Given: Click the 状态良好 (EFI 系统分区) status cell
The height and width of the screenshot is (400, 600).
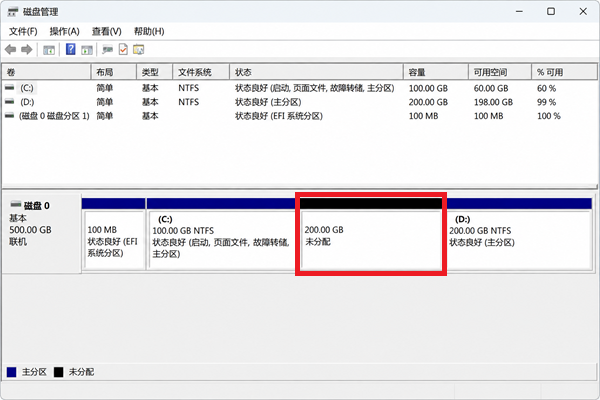Looking at the screenshot, I should coord(279,116).
